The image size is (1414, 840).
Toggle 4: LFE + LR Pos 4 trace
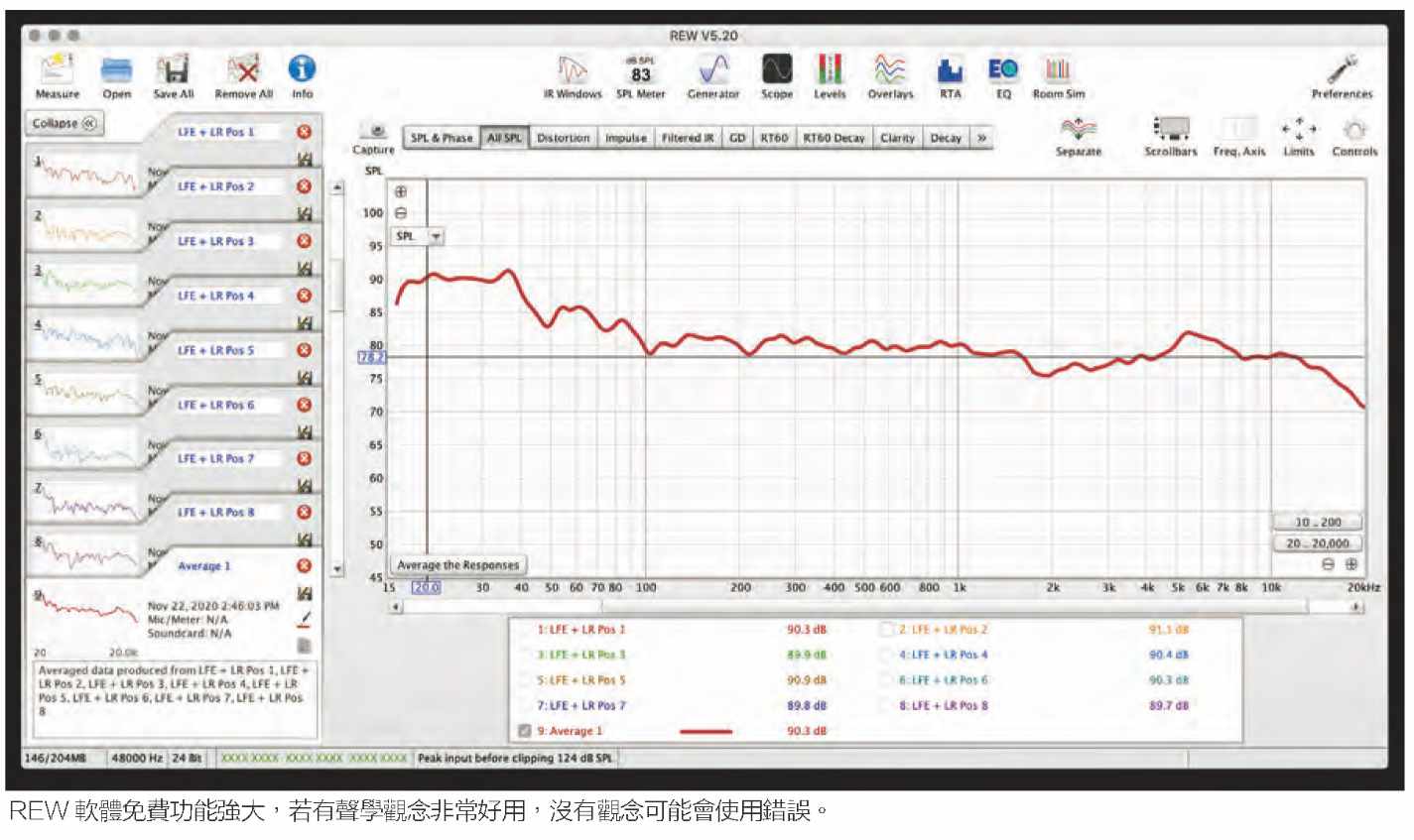[x=887, y=656]
